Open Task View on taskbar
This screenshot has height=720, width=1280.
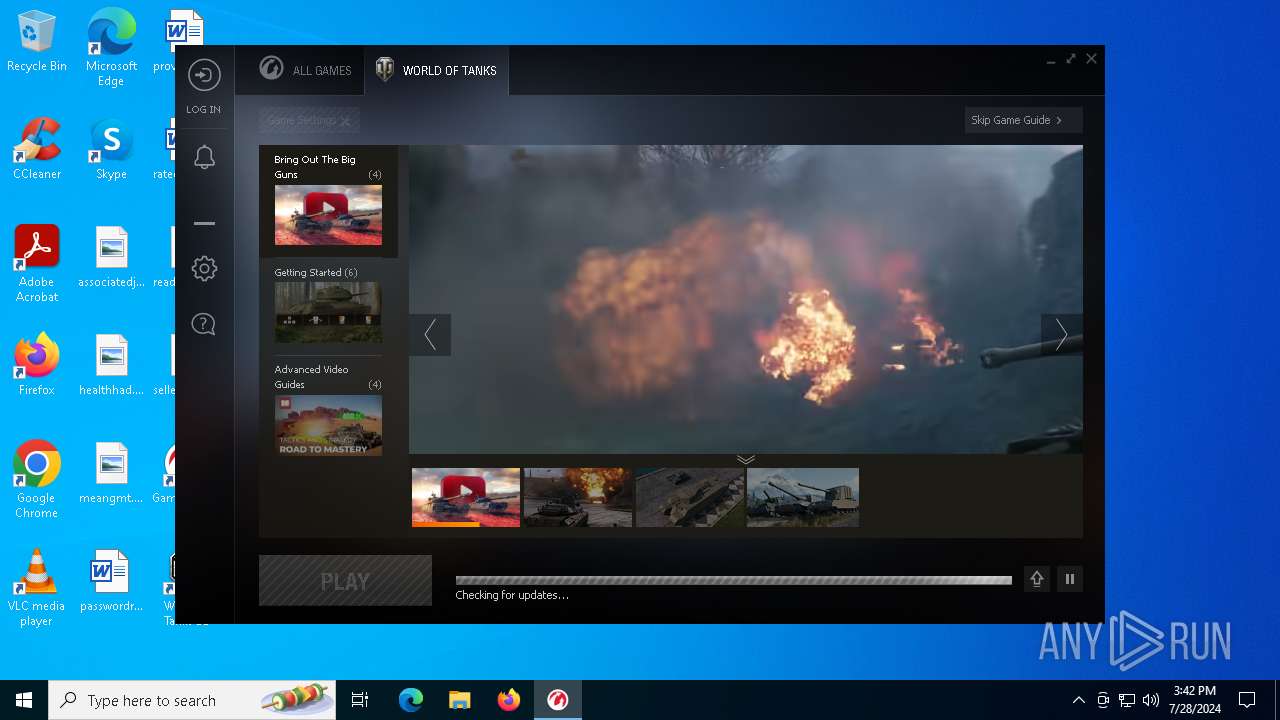coord(360,700)
